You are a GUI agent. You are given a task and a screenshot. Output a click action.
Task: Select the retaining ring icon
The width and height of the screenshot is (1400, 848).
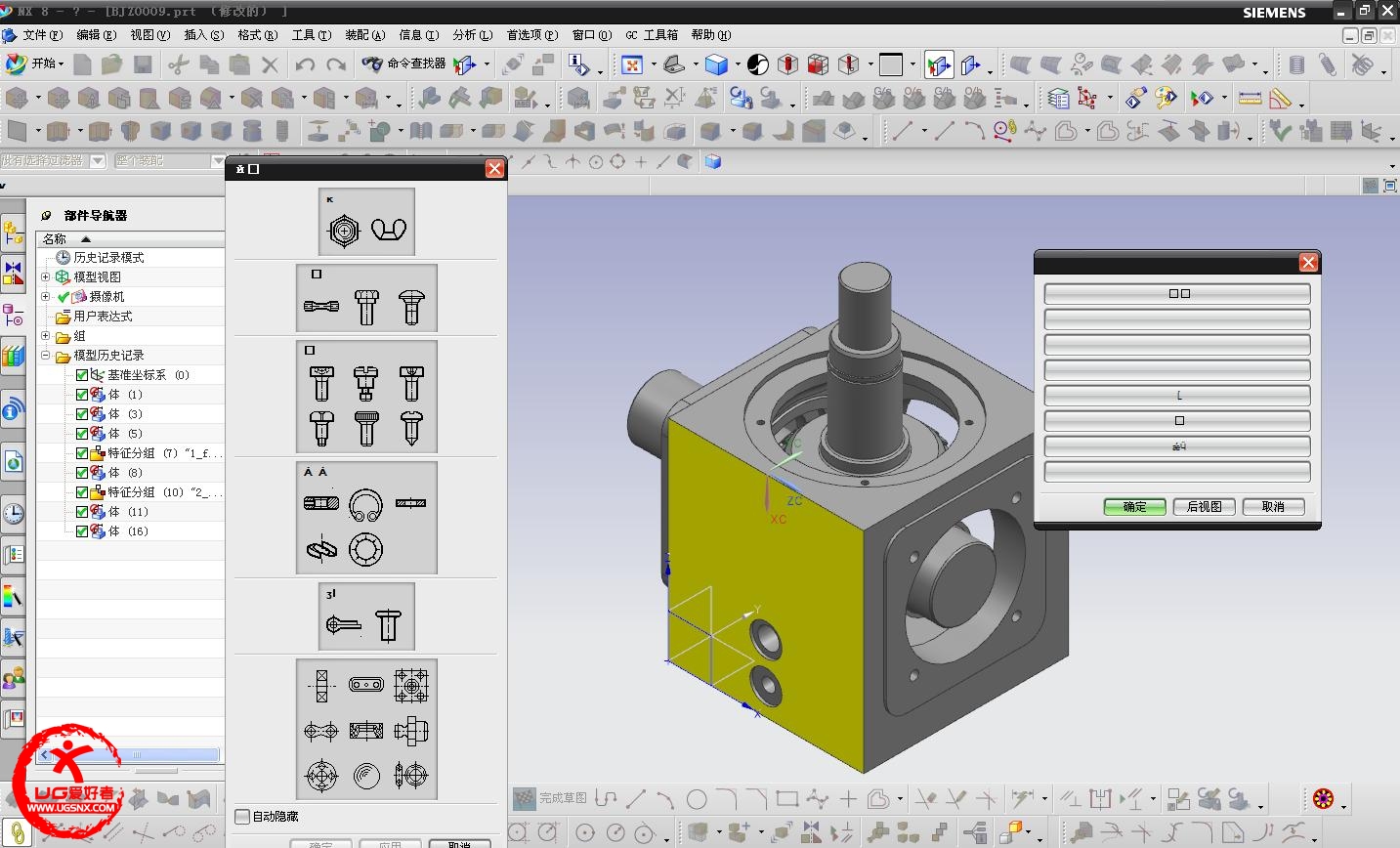(x=365, y=504)
